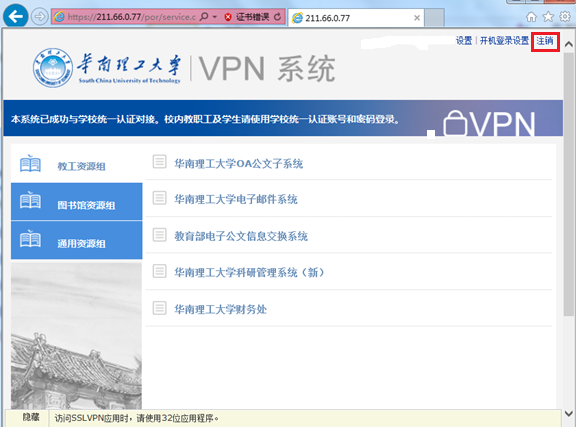Click the refresh icon in address bar
The width and height of the screenshot is (578, 431).
(278, 17)
